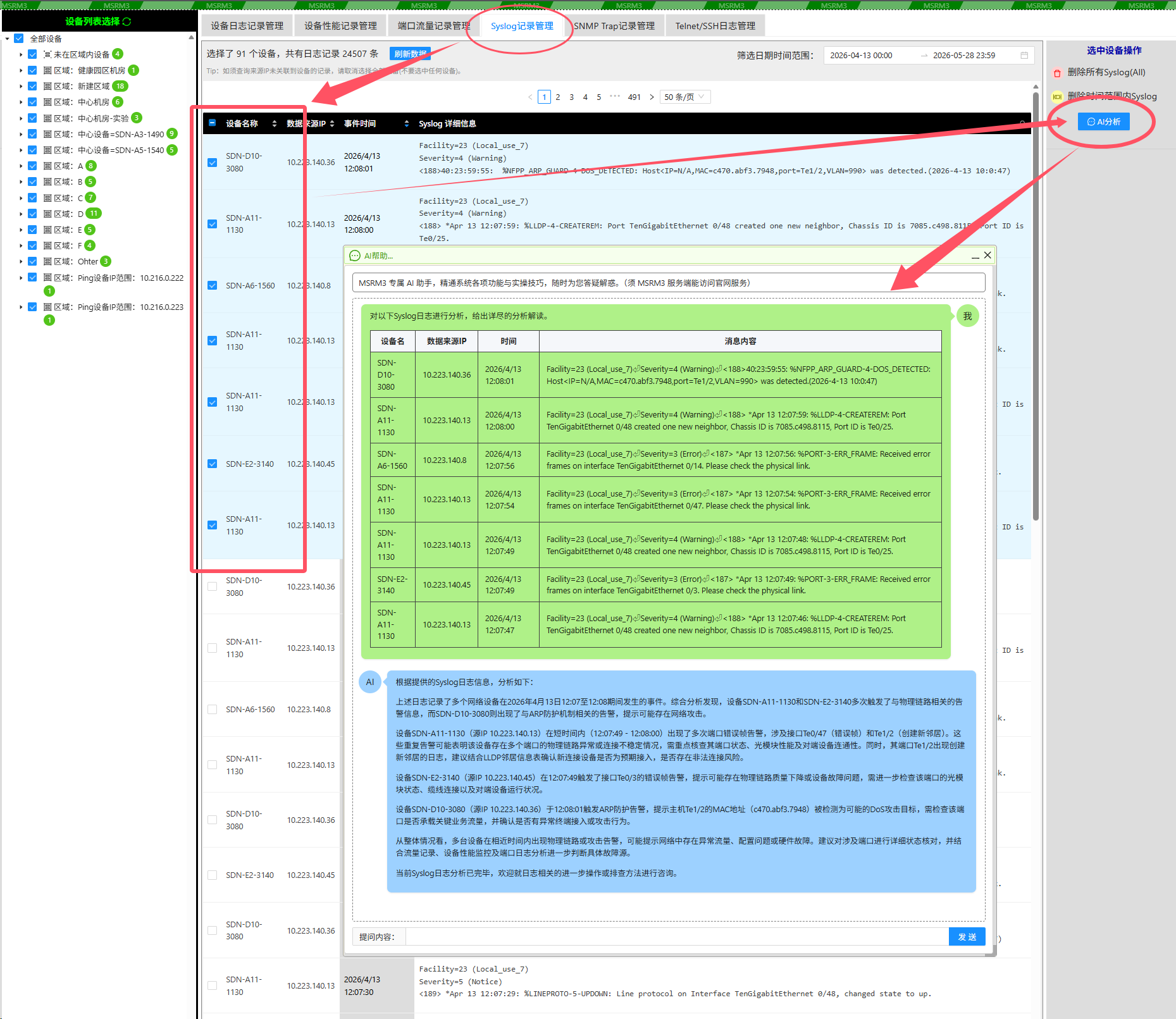This screenshot has height=1019, width=1176.
Task: Switch to the 端口流量记录管理 tab
Action: click(x=434, y=26)
